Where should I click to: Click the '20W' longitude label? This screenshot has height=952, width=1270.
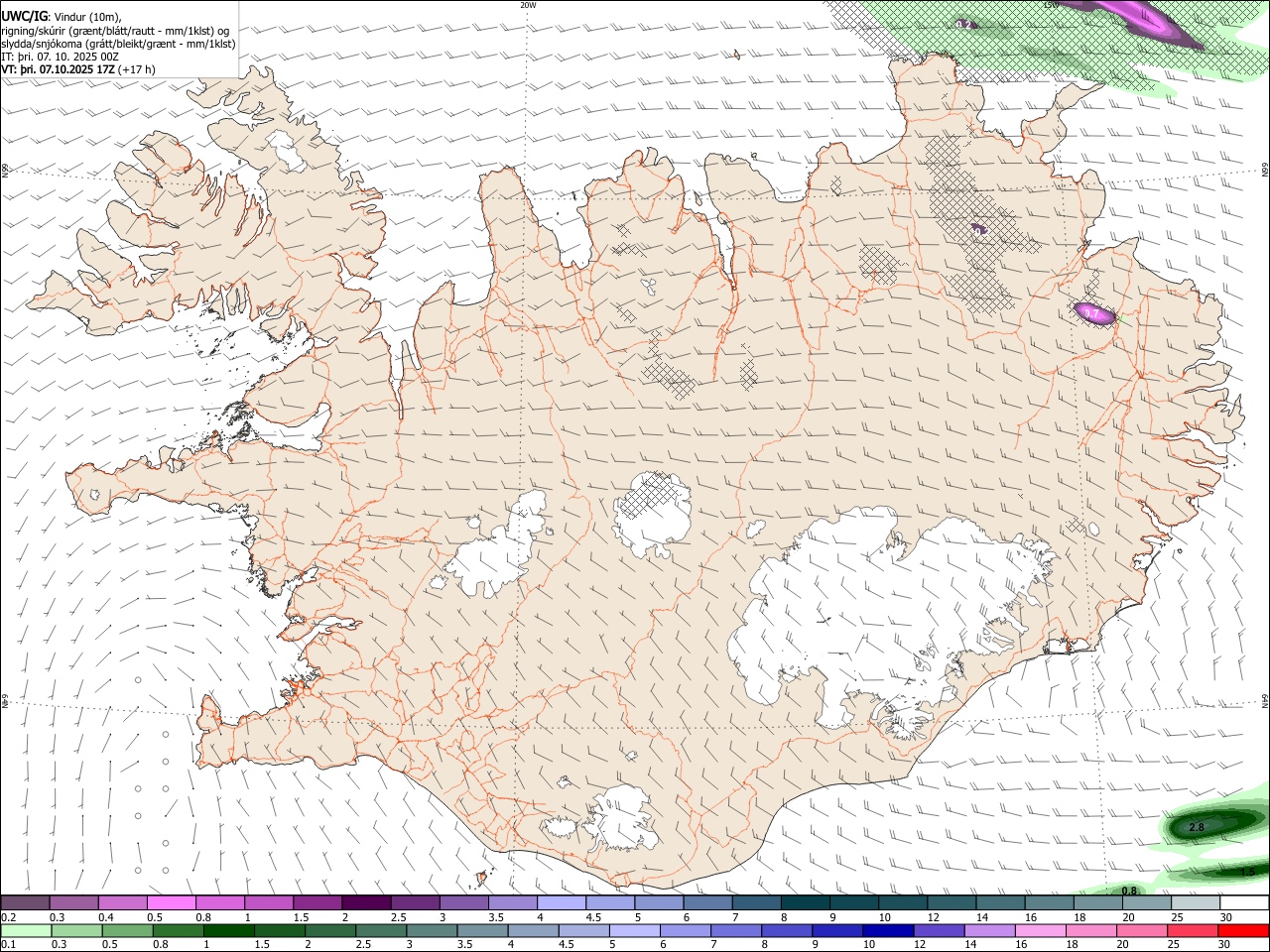click(x=528, y=5)
